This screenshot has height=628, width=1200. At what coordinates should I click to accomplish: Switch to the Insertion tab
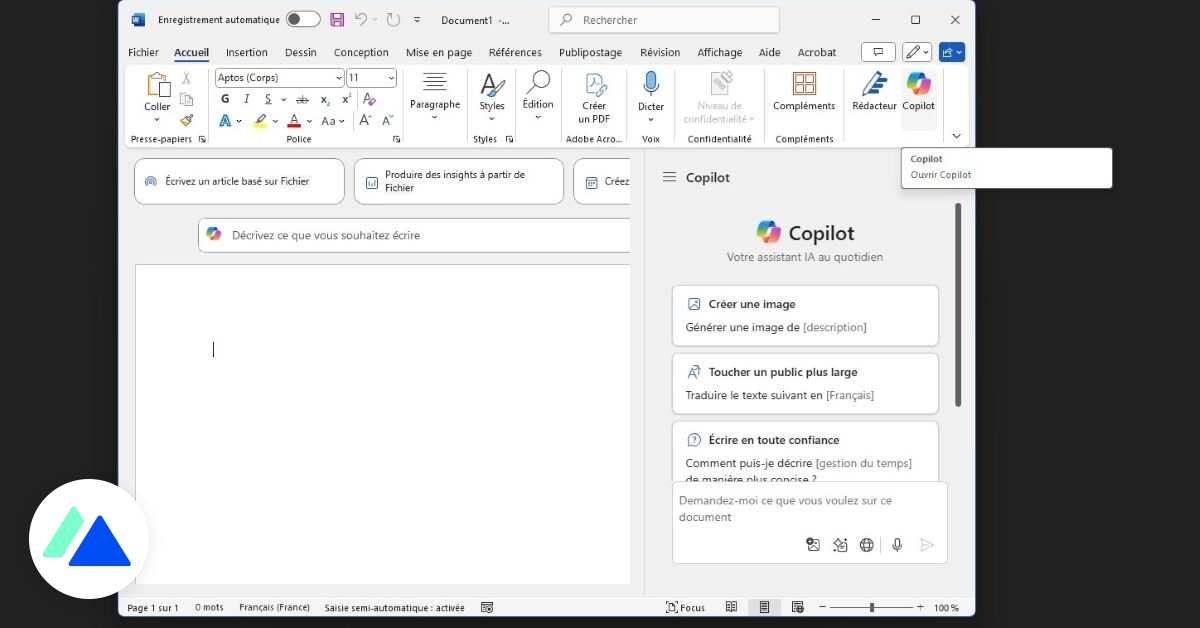[246, 53]
